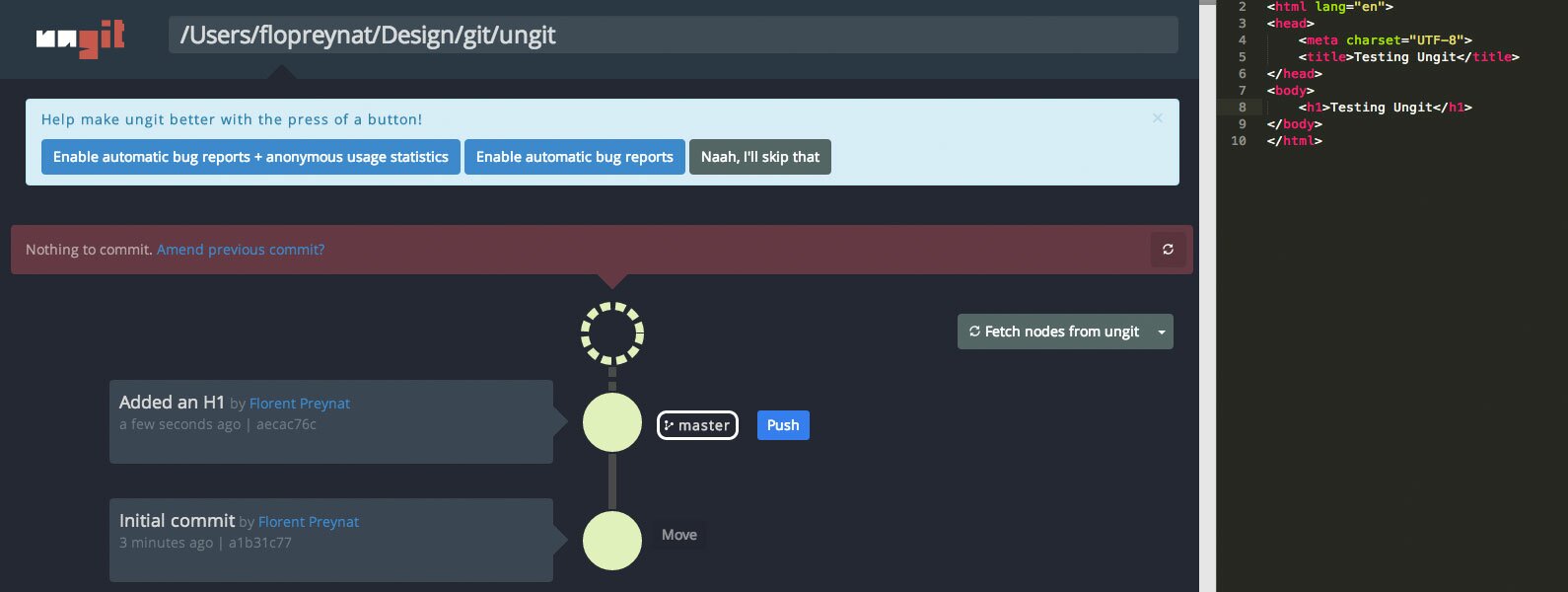Click line 8 in the code editor
Viewport: 1568px width, 592px height.
click(x=1390, y=108)
